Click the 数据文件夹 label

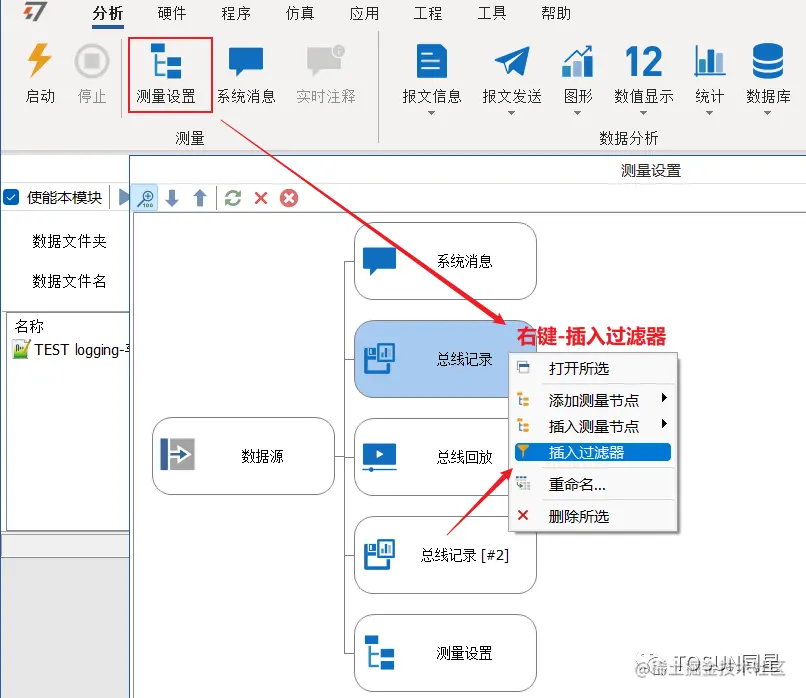click(69, 241)
